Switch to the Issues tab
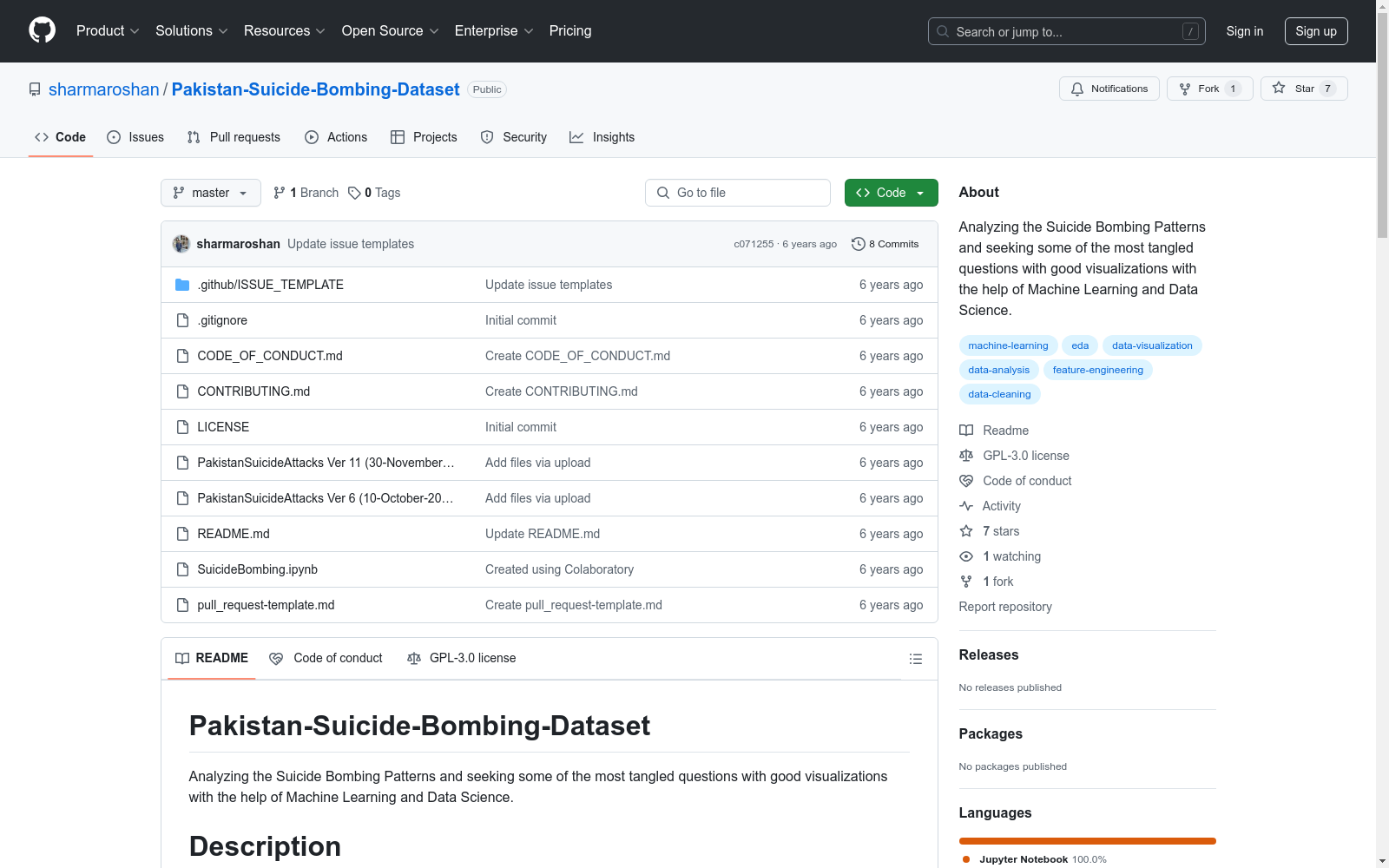This screenshot has height=868, width=1389. point(135,137)
